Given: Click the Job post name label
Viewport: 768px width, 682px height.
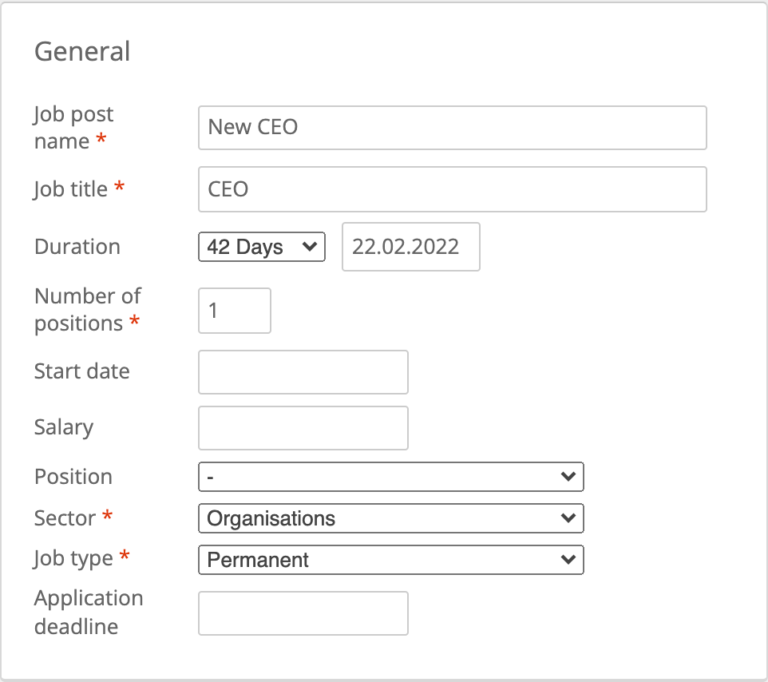Looking at the screenshot, I should click(73, 128).
